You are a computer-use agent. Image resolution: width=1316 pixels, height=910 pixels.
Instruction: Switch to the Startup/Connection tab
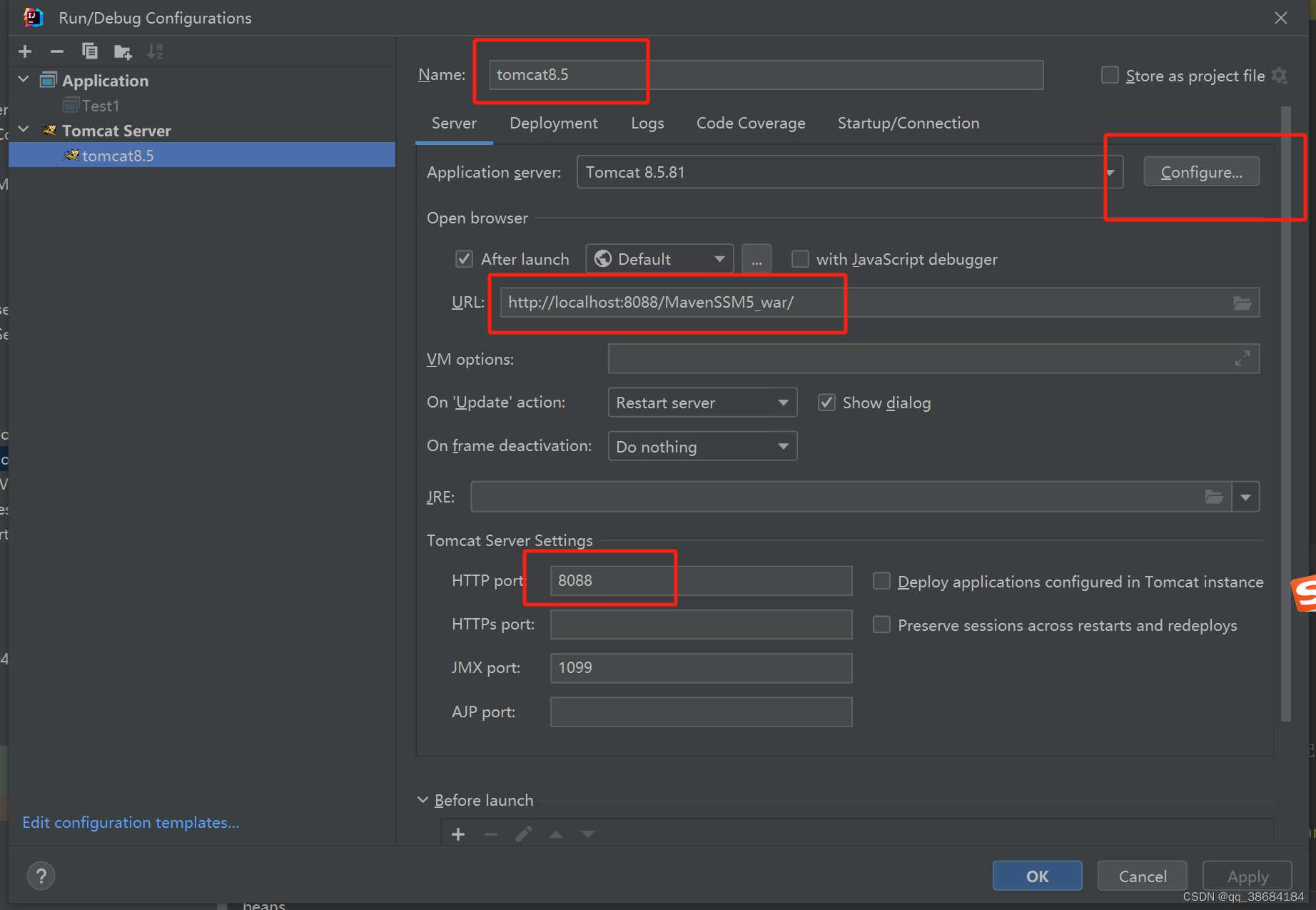click(908, 123)
